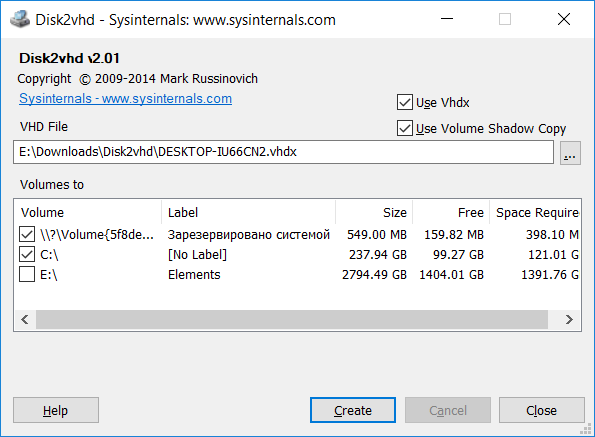Image resolution: width=595 pixels, height=437 pixels.
Task: Click the right arrow of horizontal scrollbar
Action: point(569,319)
